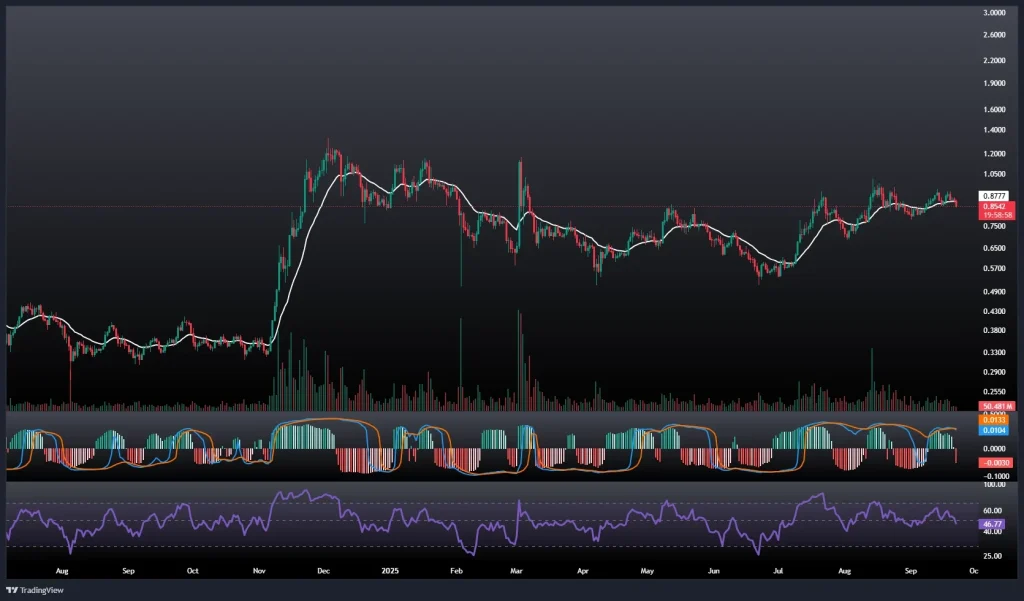Open the TradingView text link
This screenshot has height=601, width=1024.
(41, 589)
